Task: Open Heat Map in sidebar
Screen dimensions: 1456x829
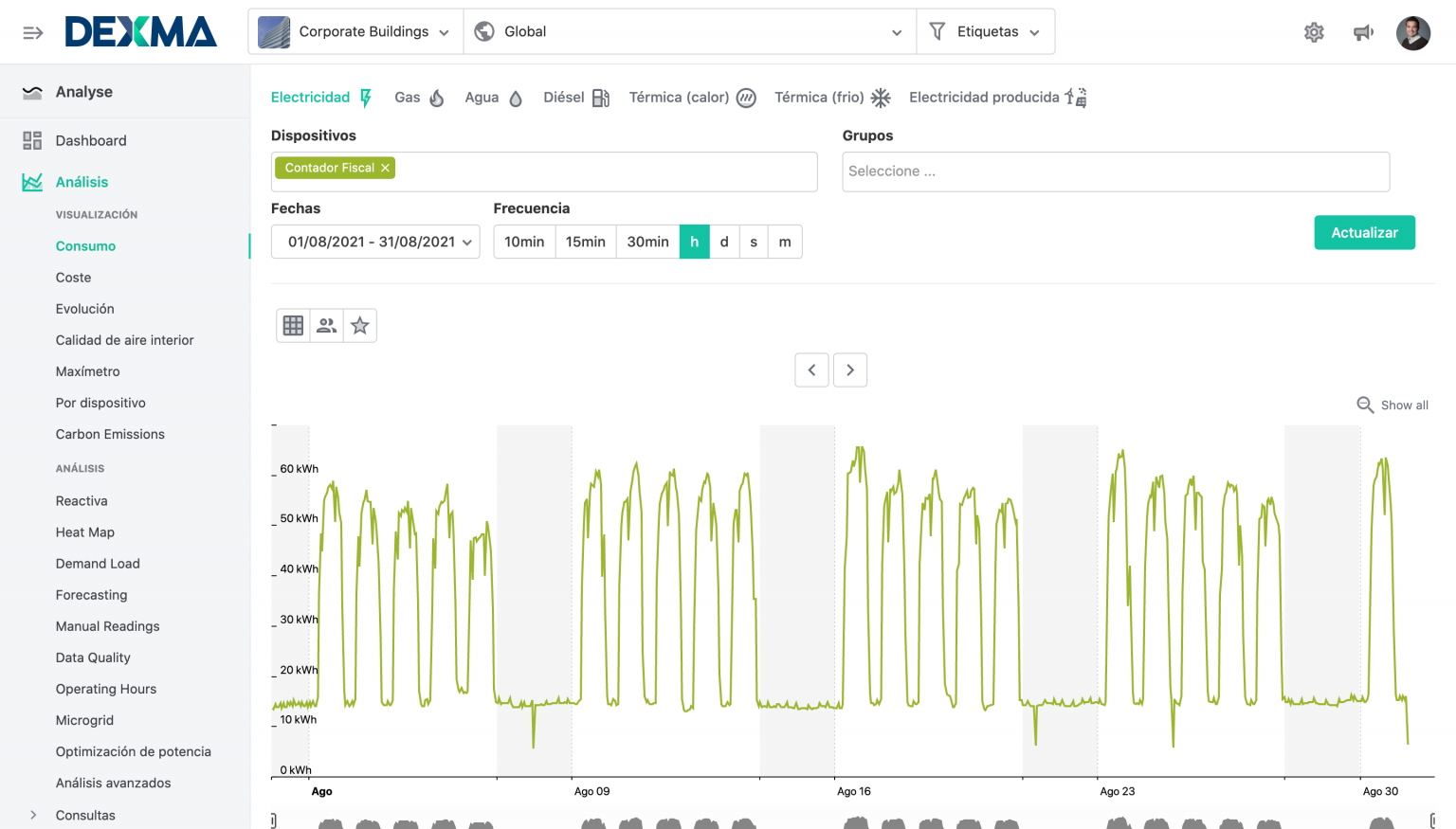Action: [85, 532]
